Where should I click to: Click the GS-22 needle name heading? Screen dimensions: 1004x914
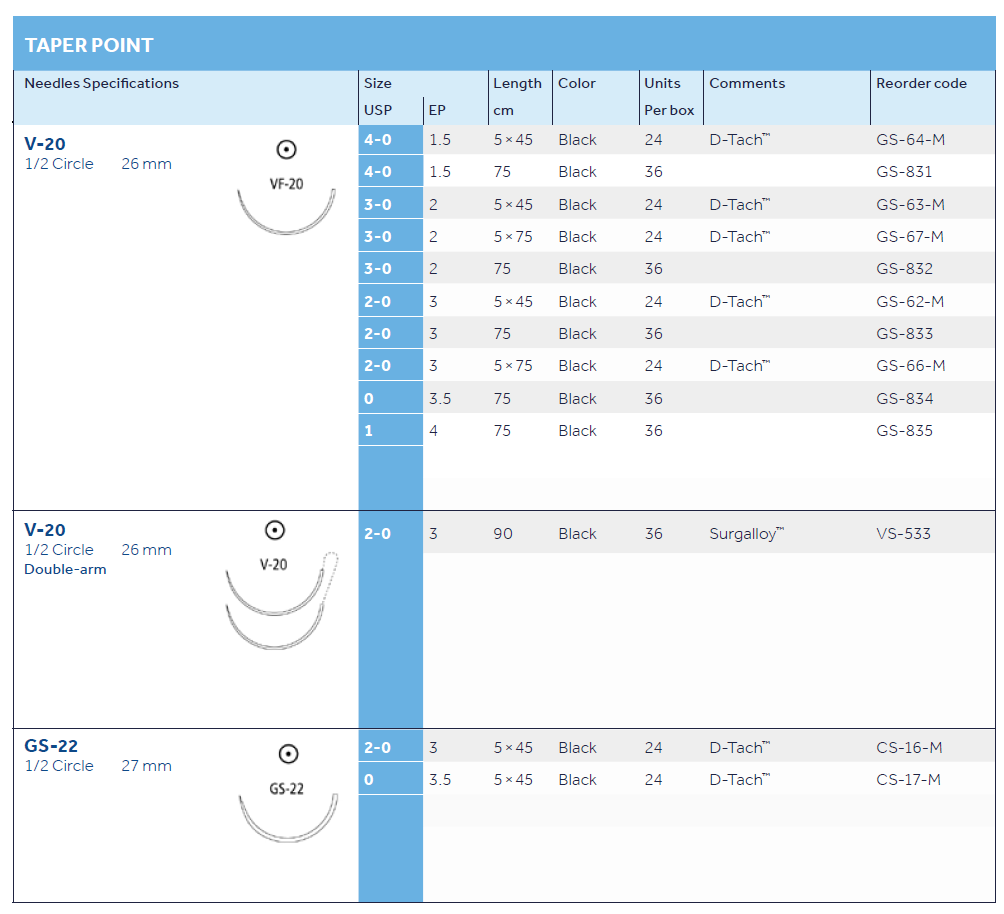(x=51, y=746)
